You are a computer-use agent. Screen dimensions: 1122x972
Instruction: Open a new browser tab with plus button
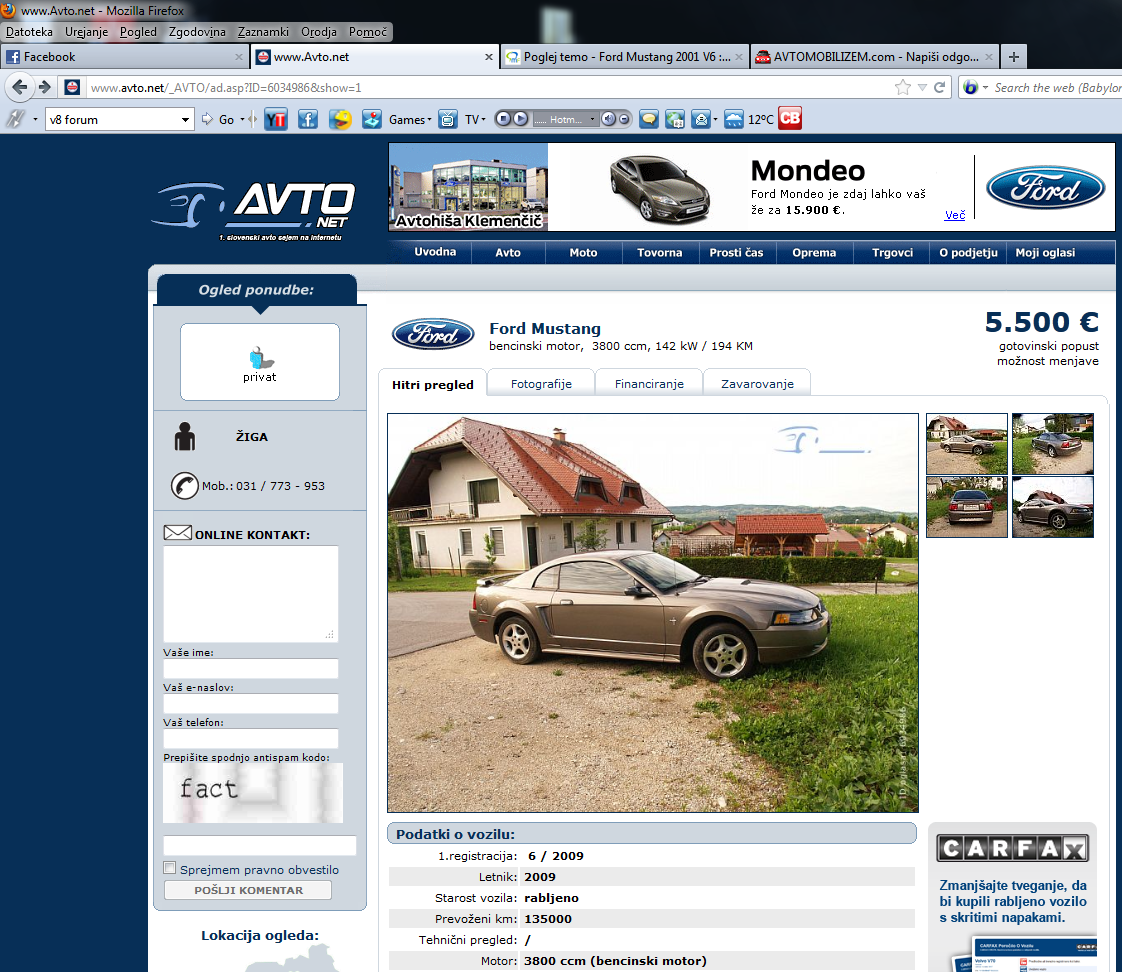(x=1014, y=57)
